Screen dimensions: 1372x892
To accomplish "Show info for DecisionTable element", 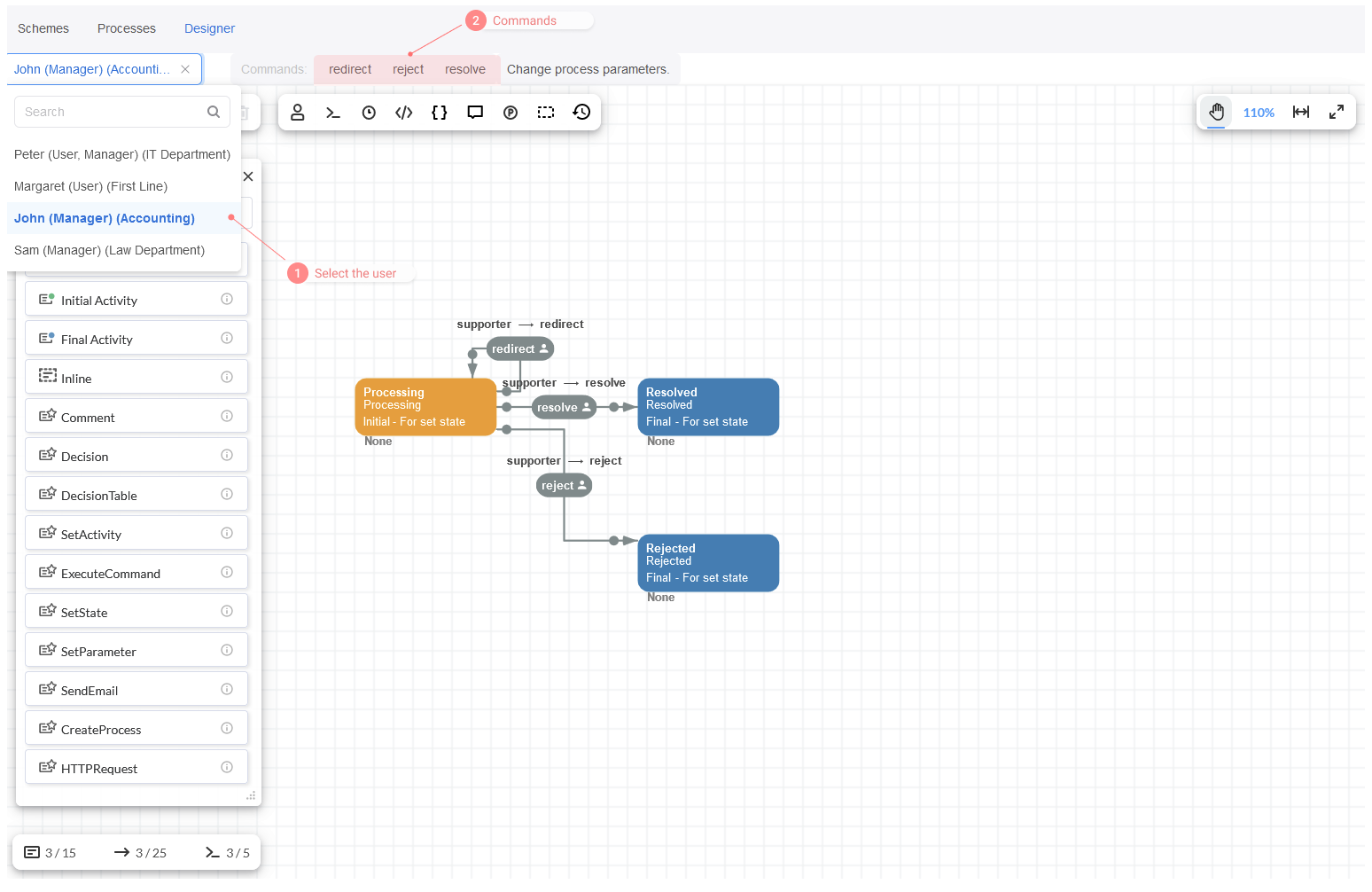I will (227, 494).
